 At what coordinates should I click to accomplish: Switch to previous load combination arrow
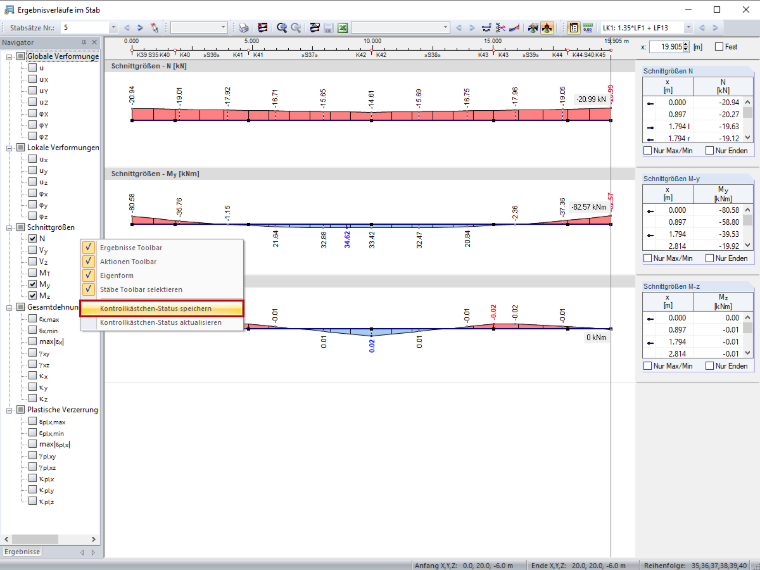click(x=702, y=28)
